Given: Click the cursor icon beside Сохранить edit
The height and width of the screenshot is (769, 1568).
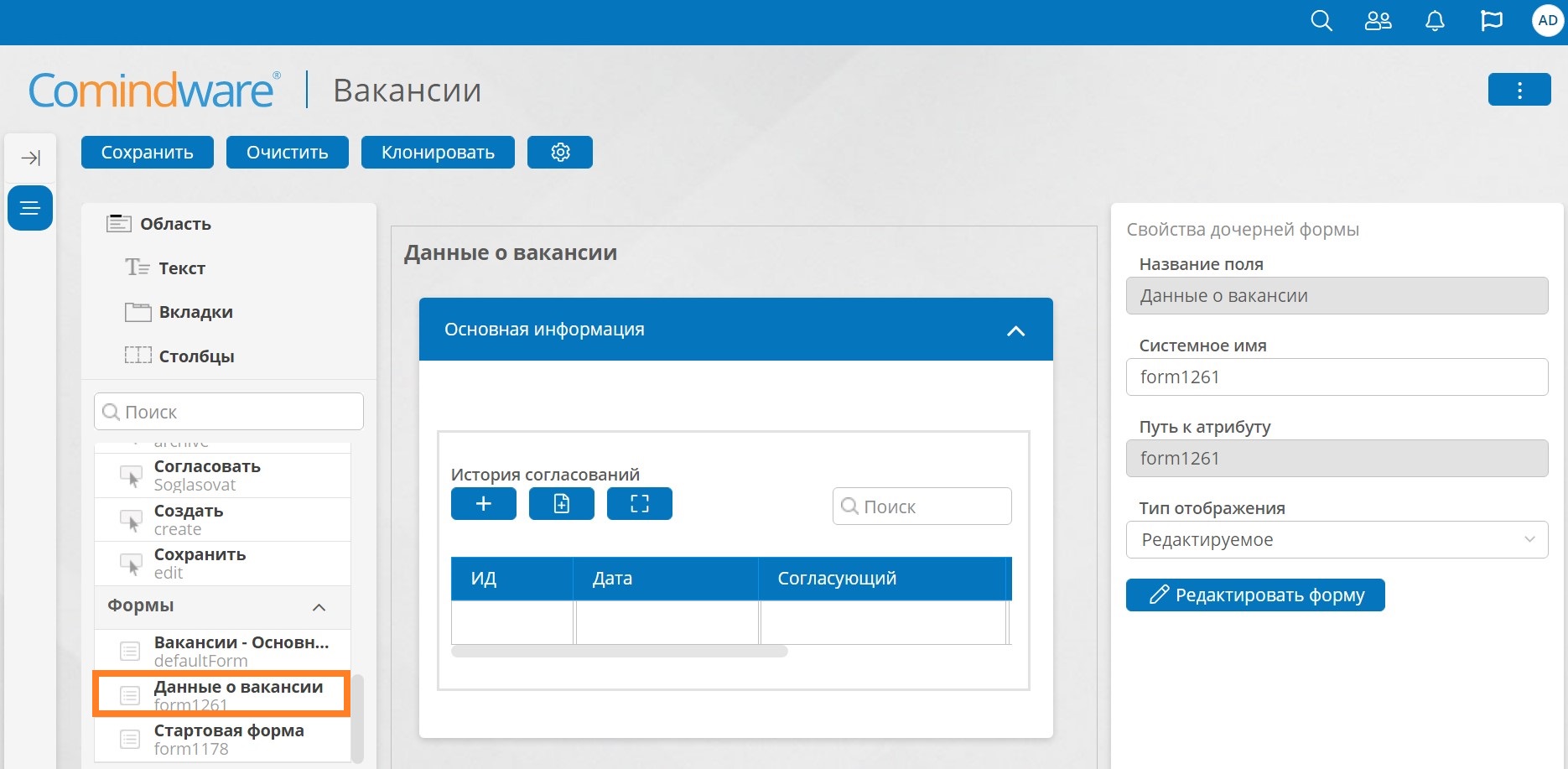Looking at the screenshot, I should pyautogui.click(x=131, y=564).
